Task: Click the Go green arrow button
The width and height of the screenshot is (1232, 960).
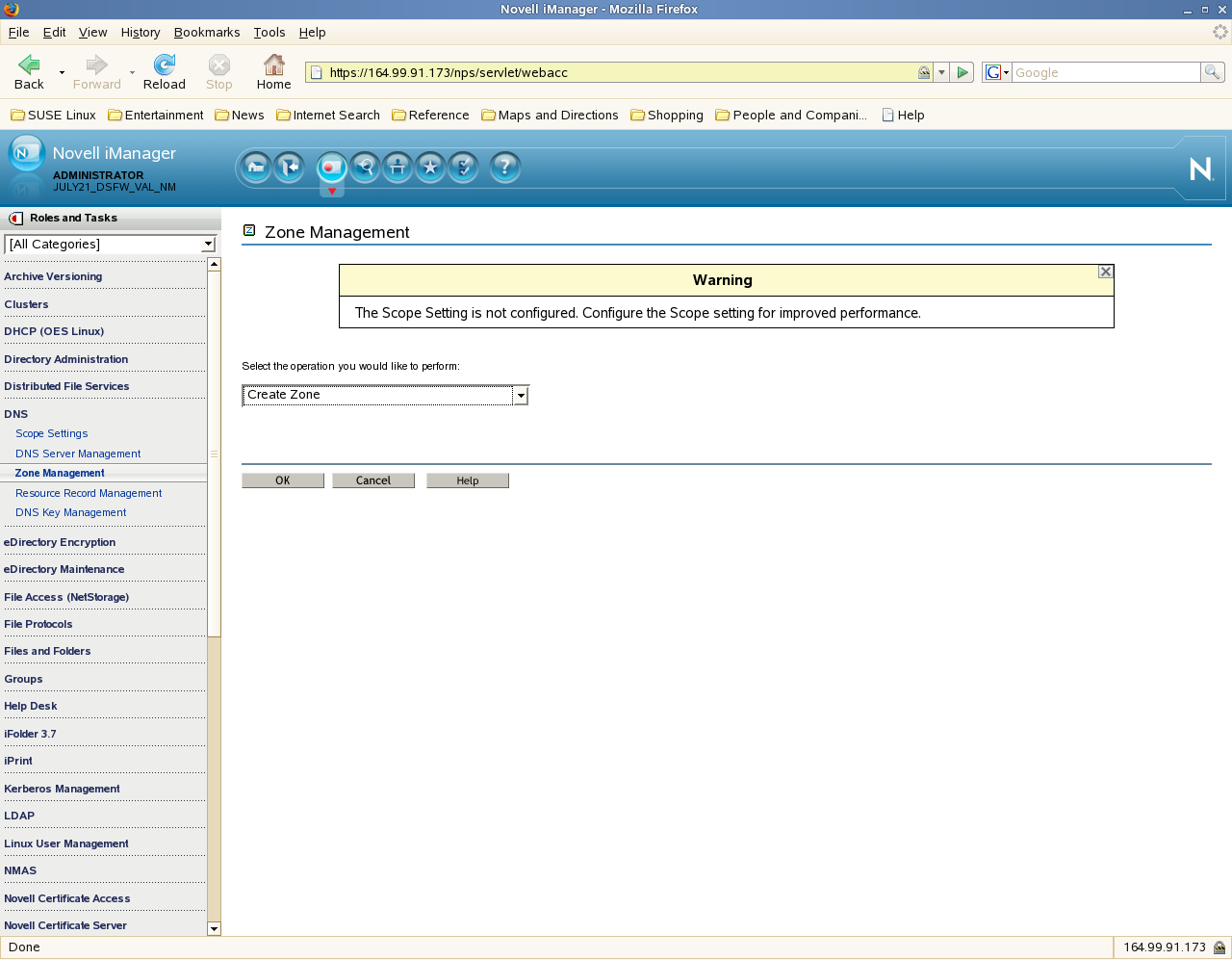Action: pyautogui.click(x=962, y=72)
